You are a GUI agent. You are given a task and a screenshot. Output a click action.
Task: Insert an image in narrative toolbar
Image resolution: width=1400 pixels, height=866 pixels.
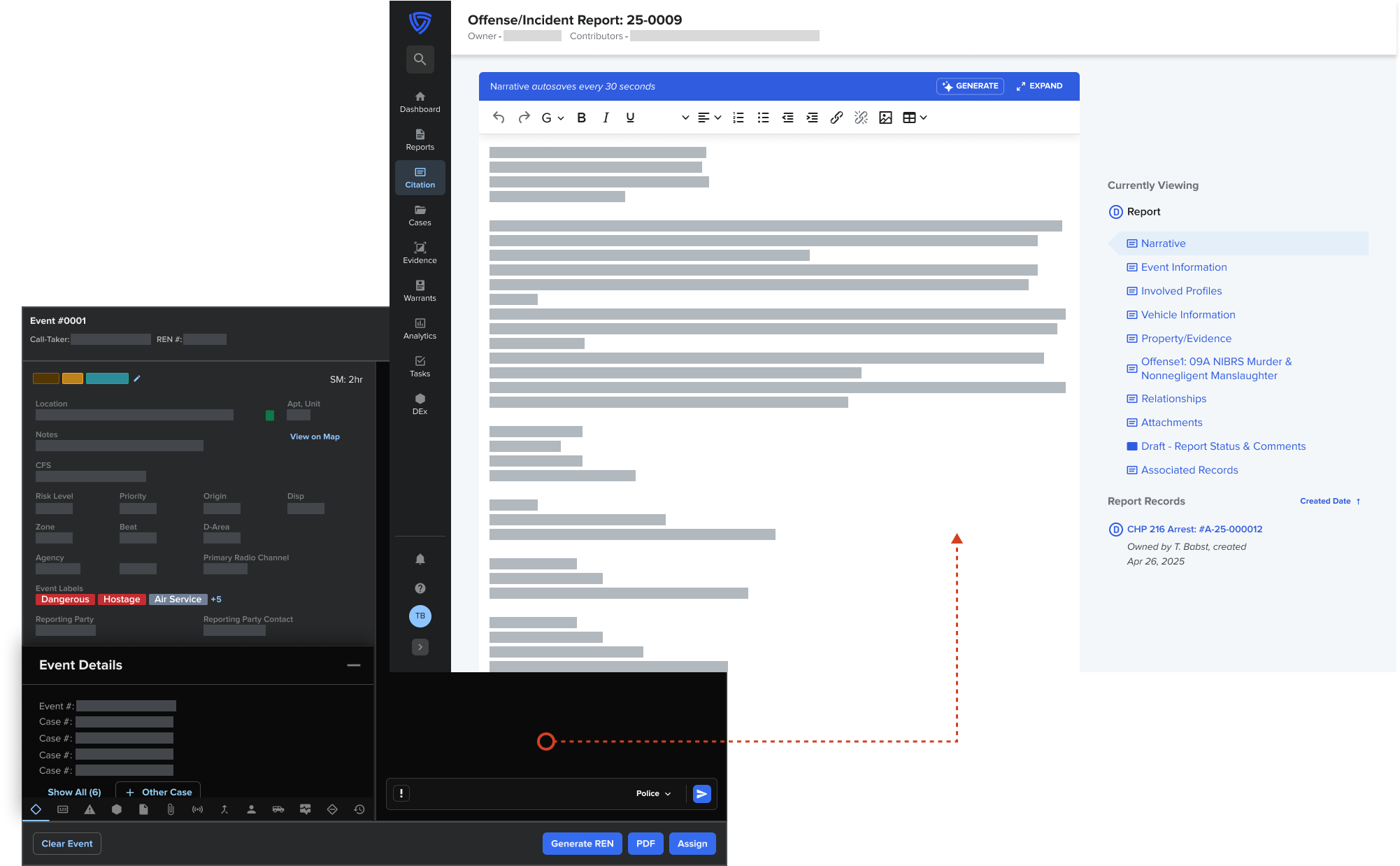(885, 118)
